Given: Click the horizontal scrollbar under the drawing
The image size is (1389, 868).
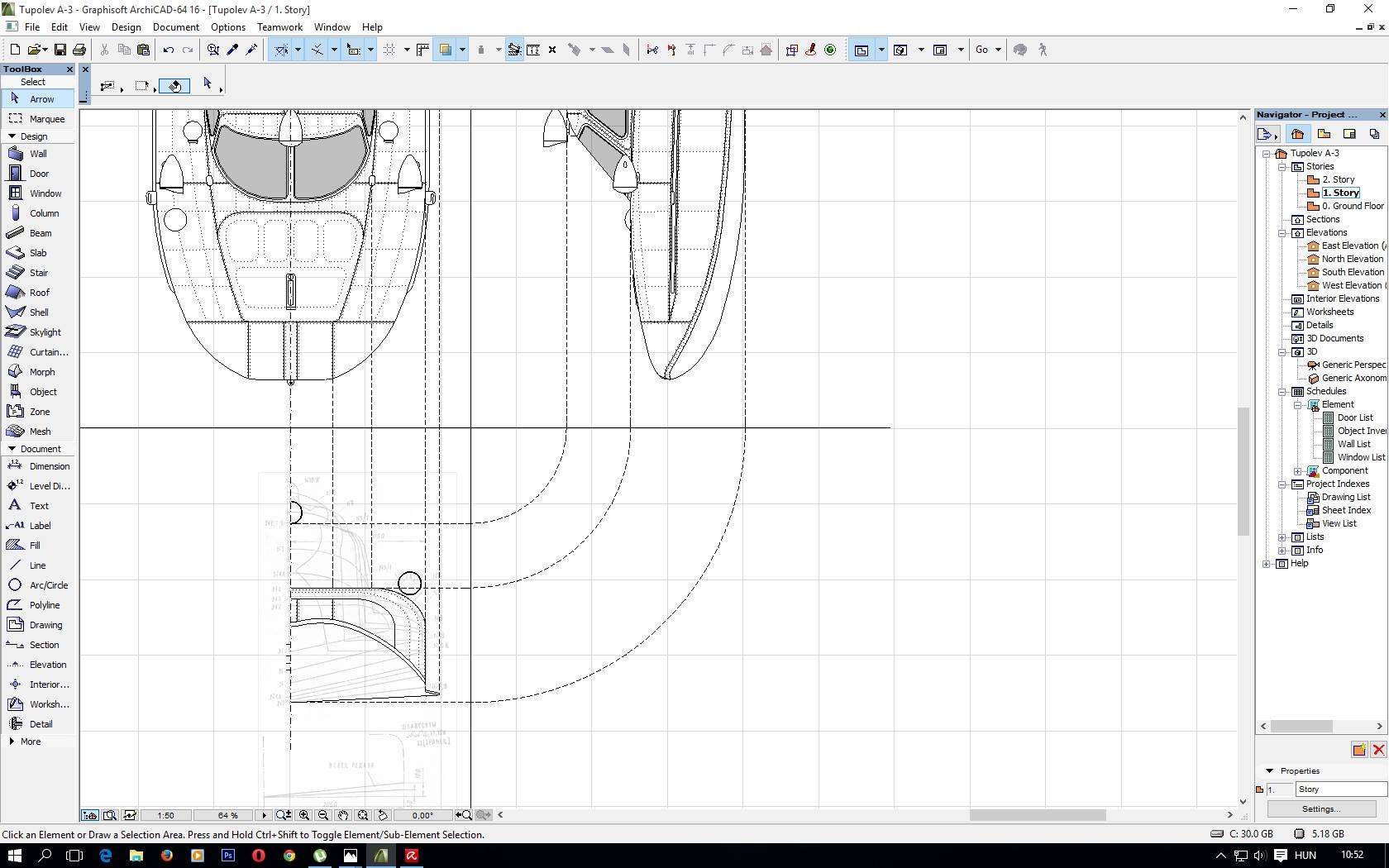Looking at the screenshot, I should pos(1037,815).
